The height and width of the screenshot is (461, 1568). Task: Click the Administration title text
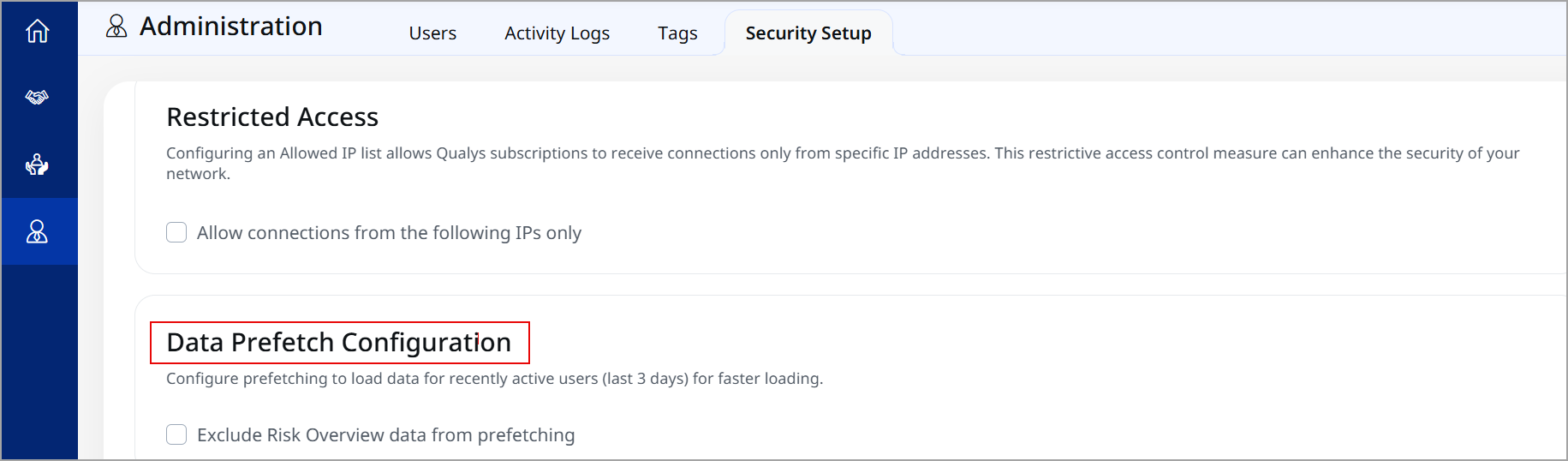point(231,27)
